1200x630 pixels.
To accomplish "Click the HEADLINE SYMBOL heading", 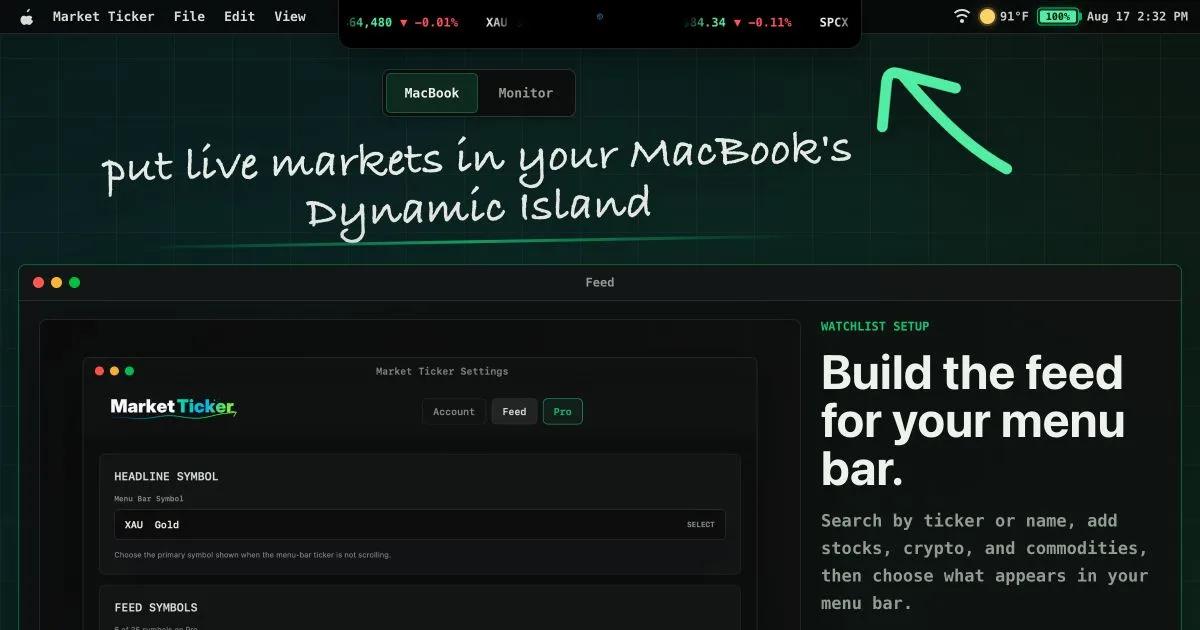I will [166, 477].
